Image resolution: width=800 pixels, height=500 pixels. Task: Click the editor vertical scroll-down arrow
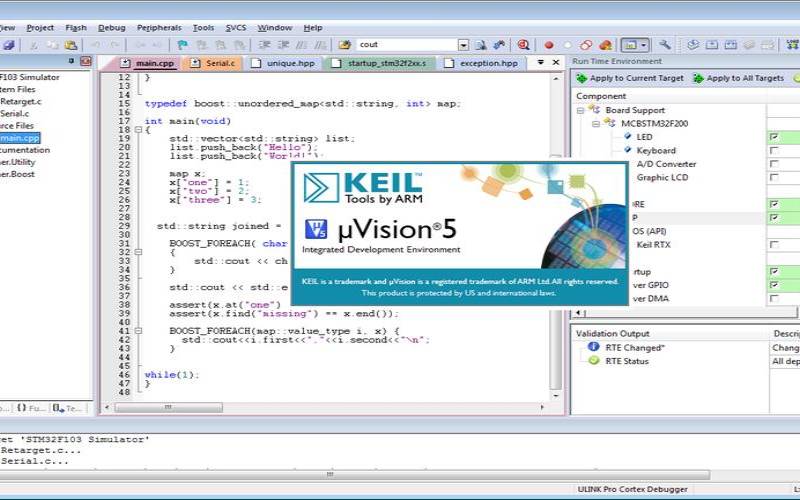pos(556,396)
